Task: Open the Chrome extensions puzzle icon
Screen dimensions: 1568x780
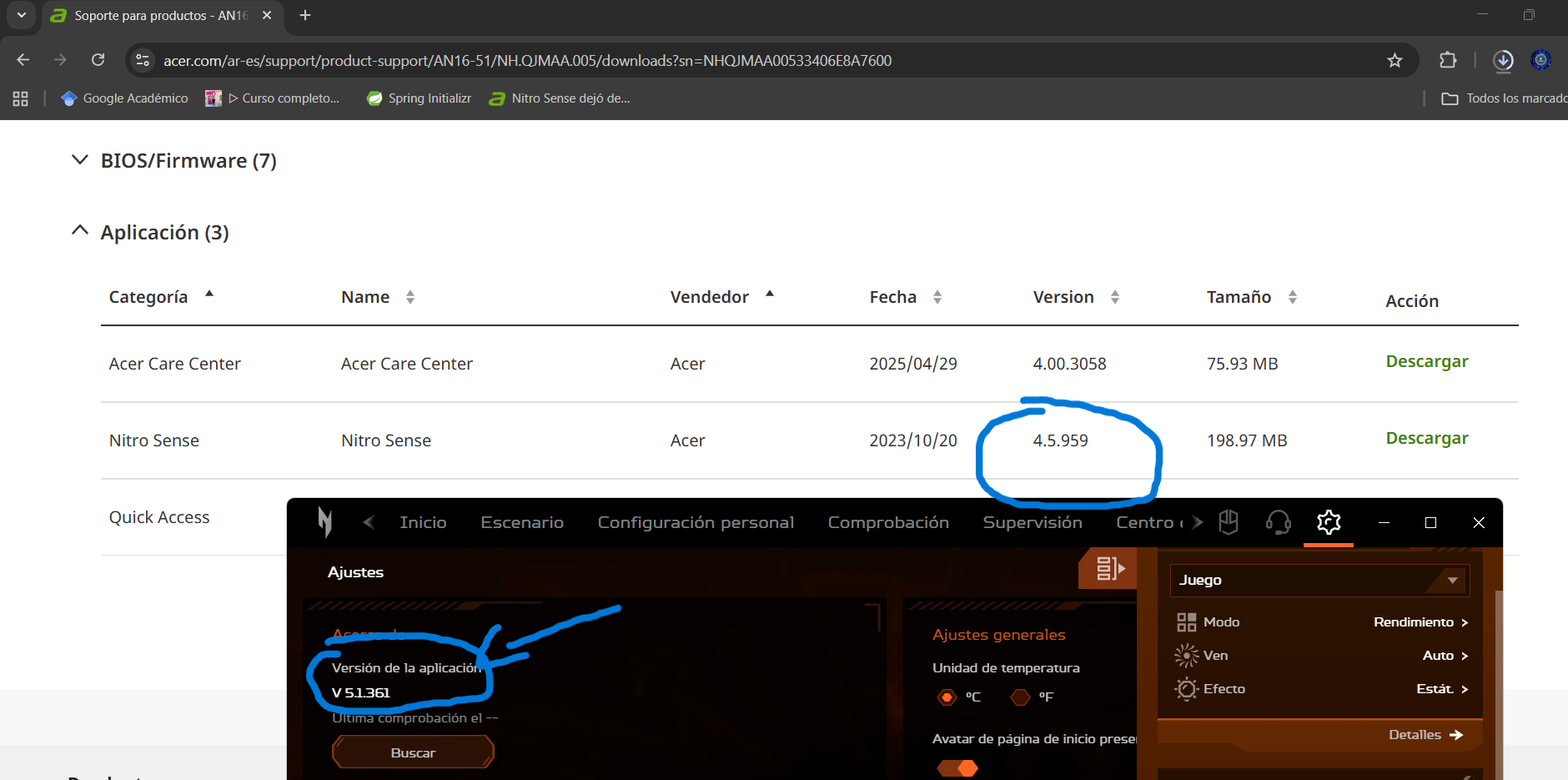Action: (x=1448, y=60)
